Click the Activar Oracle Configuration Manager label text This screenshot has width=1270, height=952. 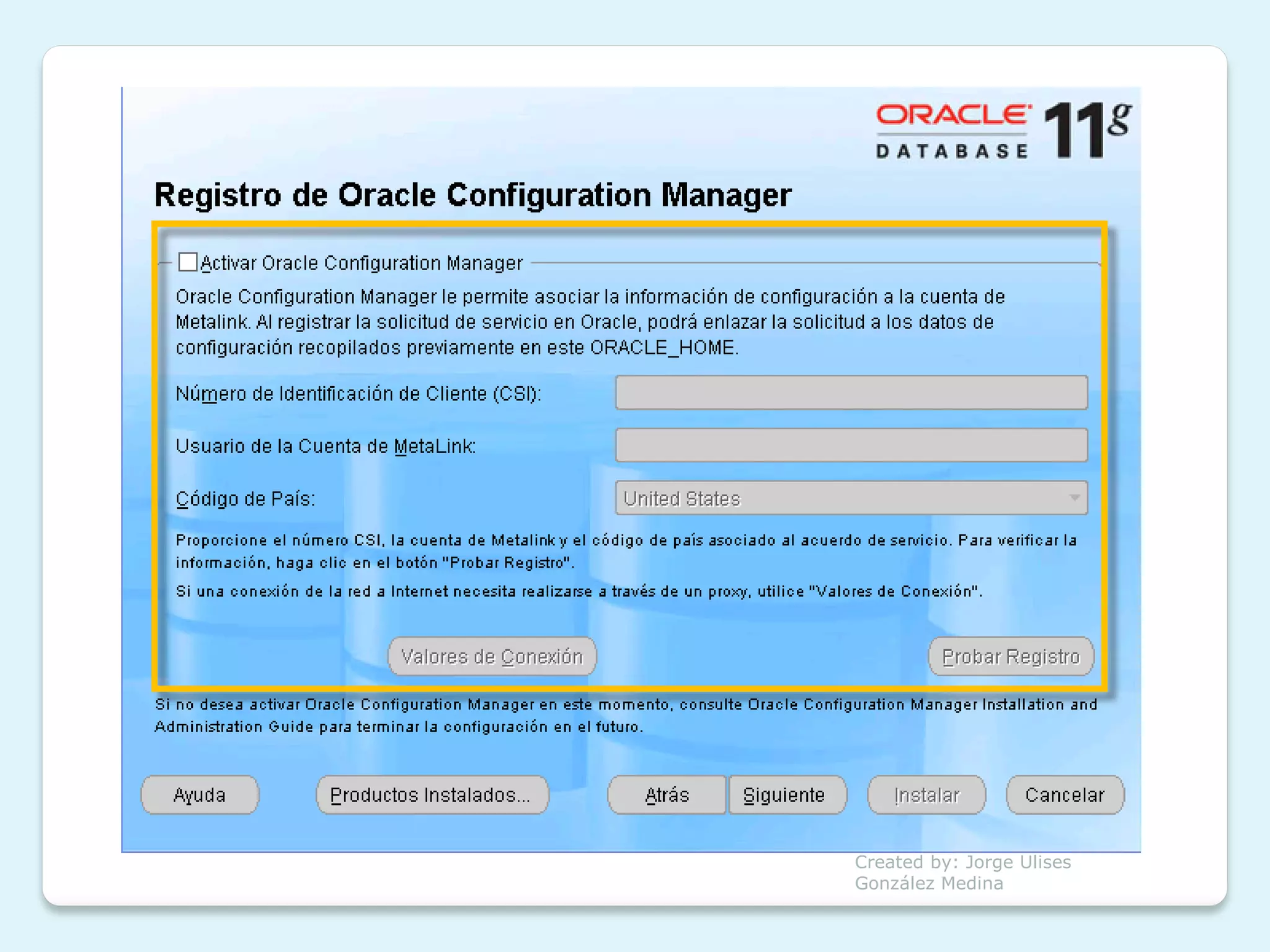(362, 263)
